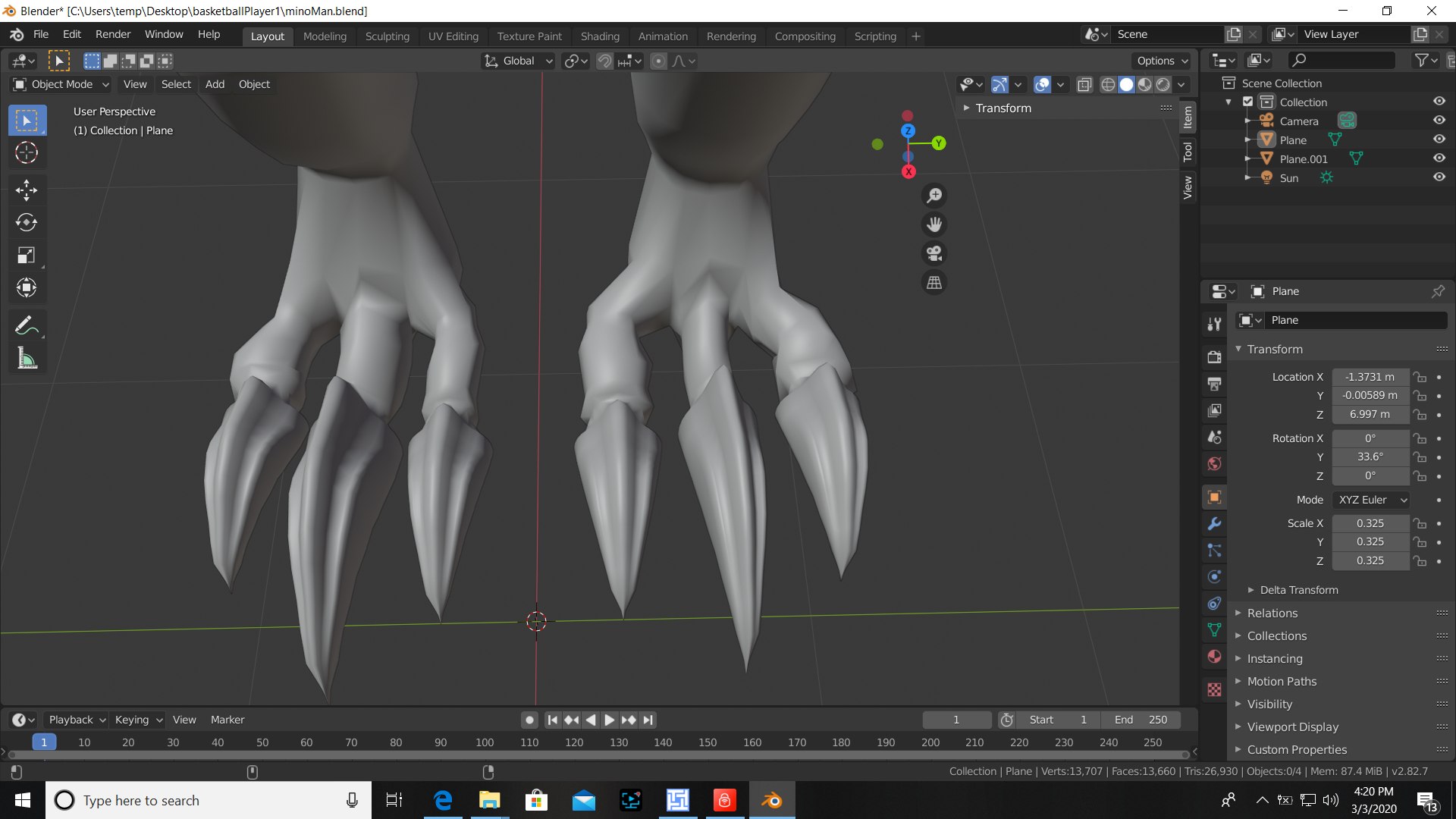Toggle orthographic/perspective grid view icon

934,282
